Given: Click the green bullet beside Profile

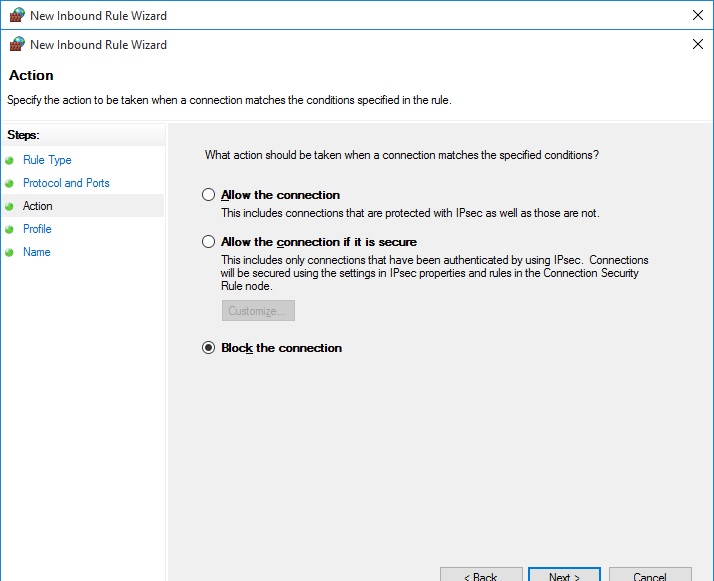Looking at the screenshot, I should [x=10, y=229].
